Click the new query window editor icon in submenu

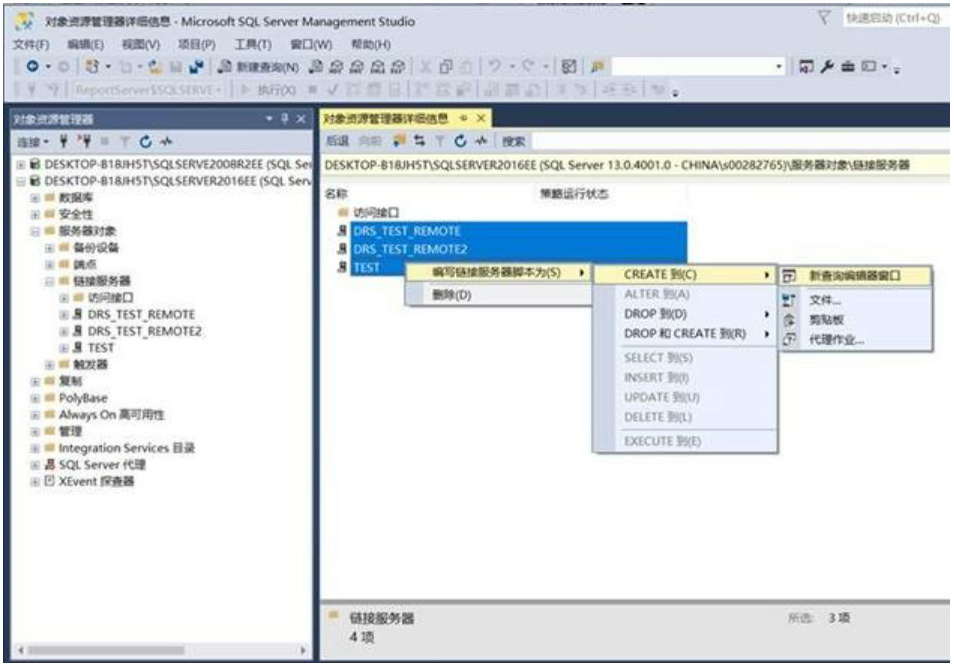click(x=789, y=276)
